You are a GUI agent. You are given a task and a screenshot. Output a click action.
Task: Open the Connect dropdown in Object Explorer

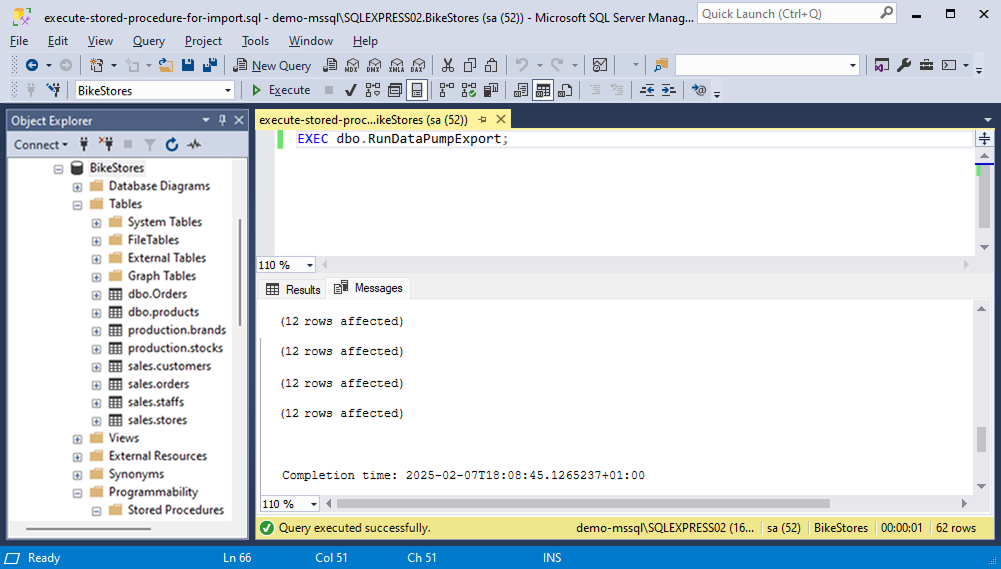(x=41, y=145)
